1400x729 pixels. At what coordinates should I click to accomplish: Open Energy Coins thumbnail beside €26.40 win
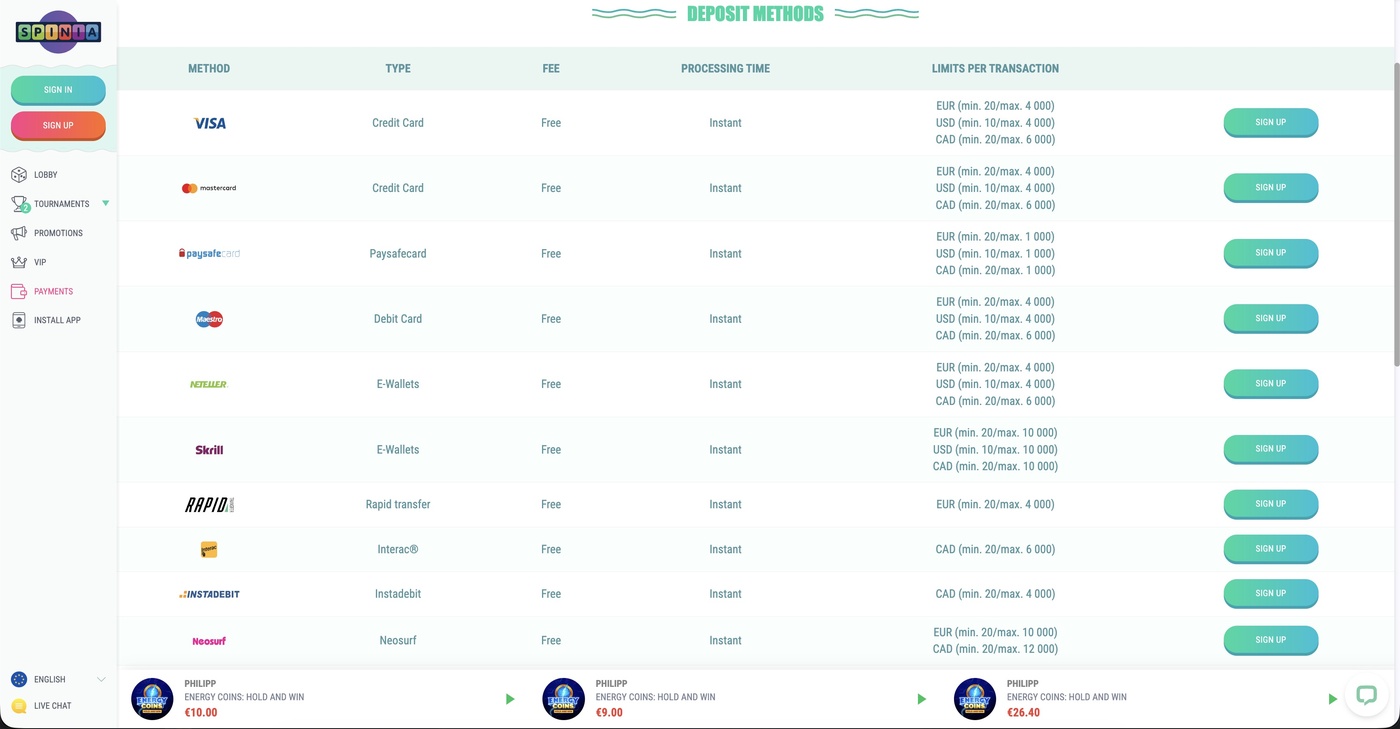(x=975, y=699)
